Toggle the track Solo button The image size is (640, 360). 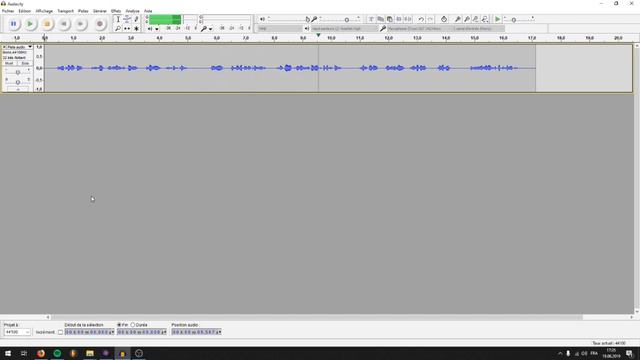(x=25, y=63)
